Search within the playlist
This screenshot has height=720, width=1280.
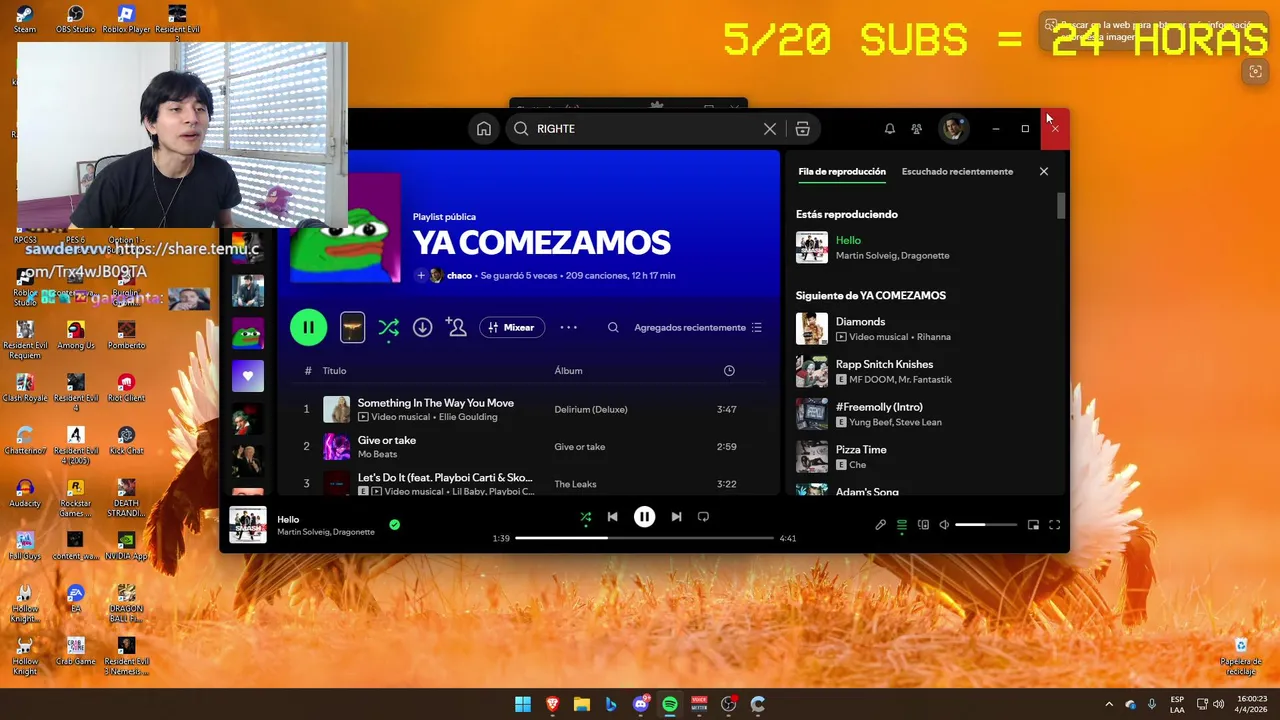(613, 327)
